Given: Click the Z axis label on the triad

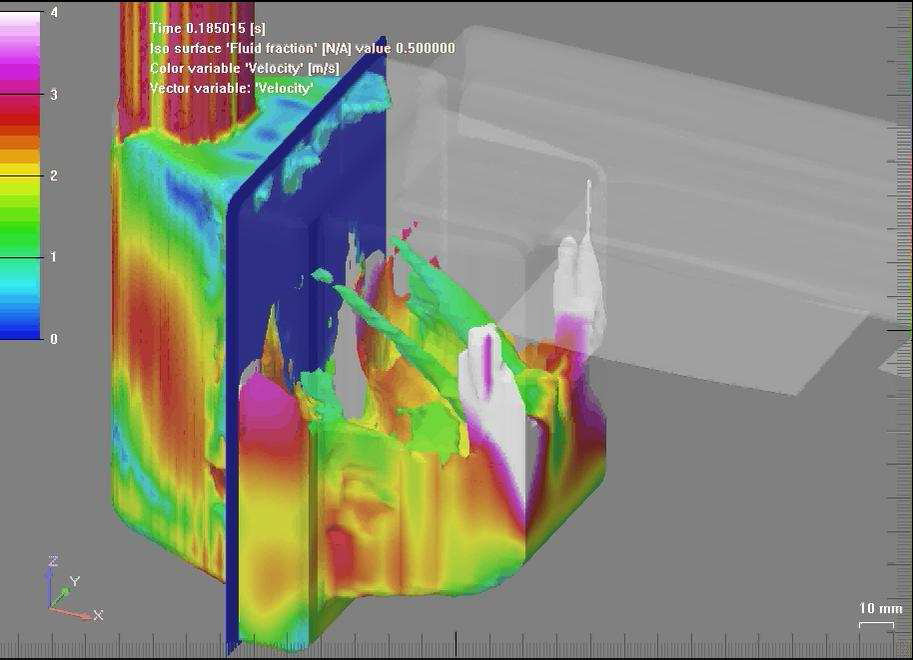Looking at the screenshot, I should point(53,561).
